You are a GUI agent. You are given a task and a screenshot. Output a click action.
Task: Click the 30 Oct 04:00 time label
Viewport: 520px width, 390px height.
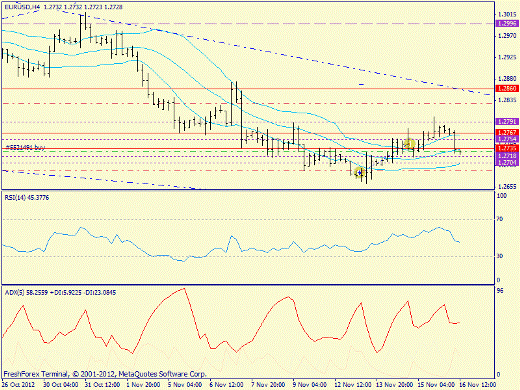pos(61,384)
